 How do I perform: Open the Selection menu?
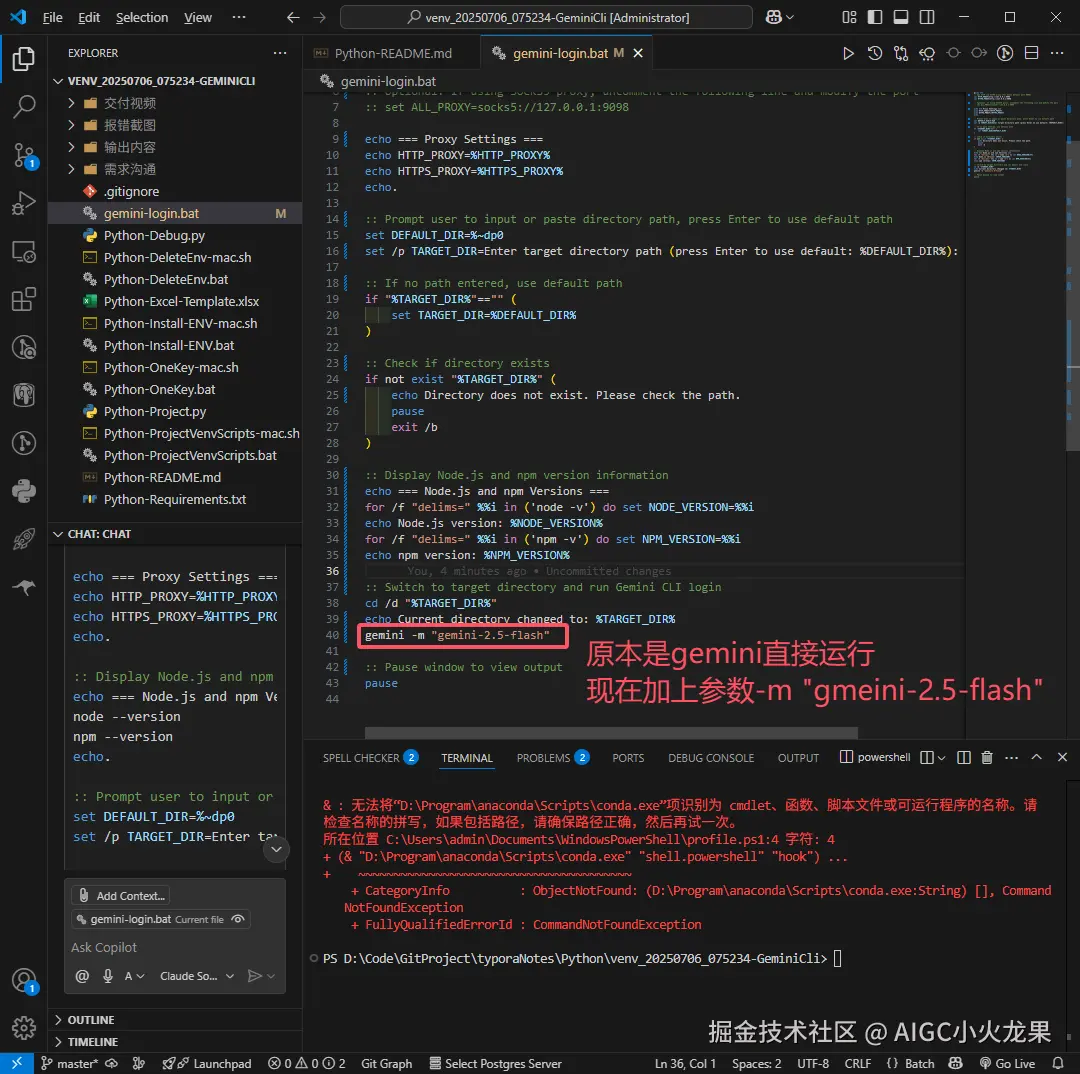click(141, 17)
